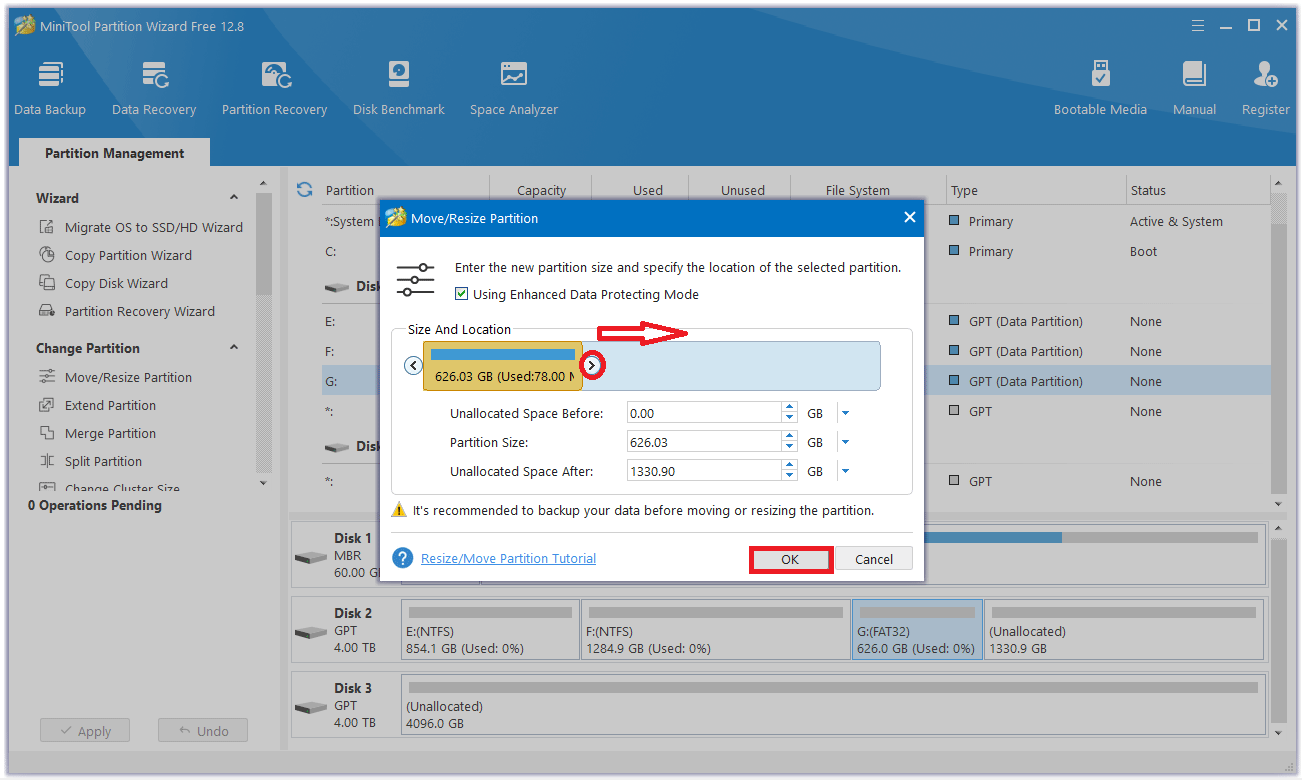Toggle Using Enhanced Data Protecting Mode
The width and height of the screenshot is (1302, 780).
pyautogui.click(x=461, y=294)
